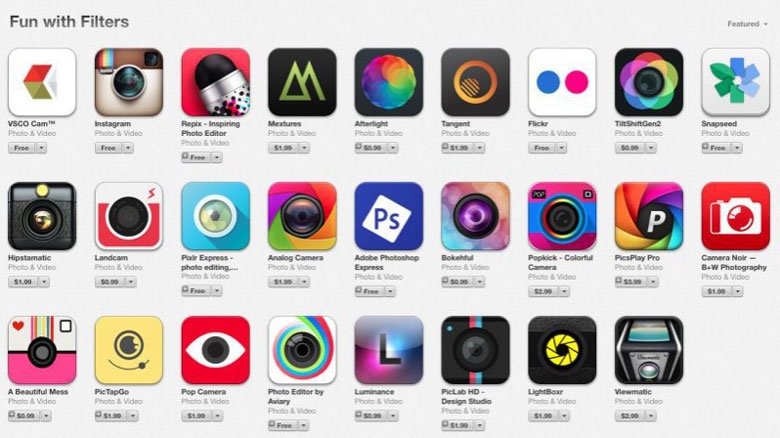Click the $3.99 button under PicsPlay Pro
780x438 pixels.
click(631, 282)
